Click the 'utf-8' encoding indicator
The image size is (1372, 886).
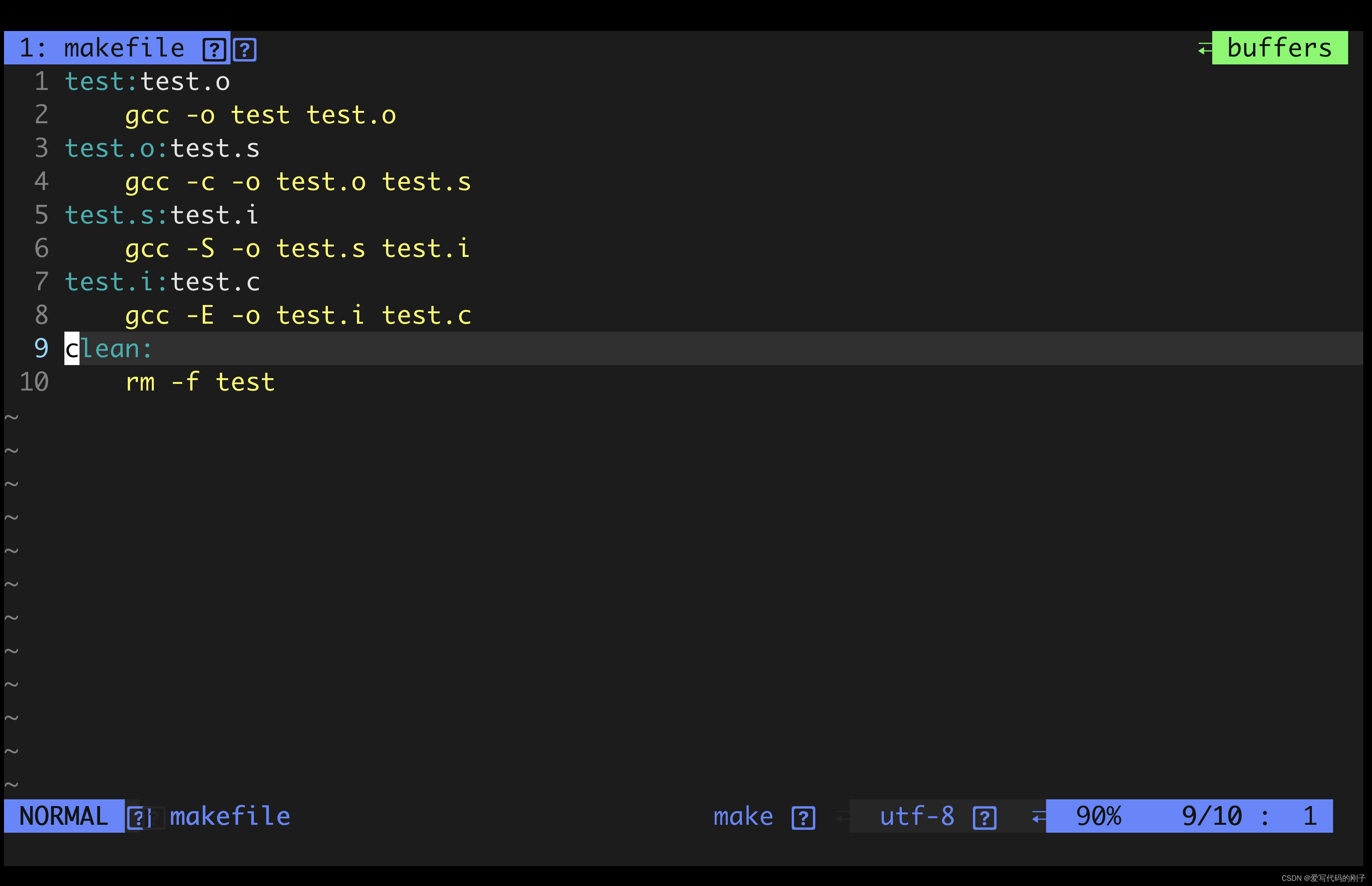tap(917, 816)
